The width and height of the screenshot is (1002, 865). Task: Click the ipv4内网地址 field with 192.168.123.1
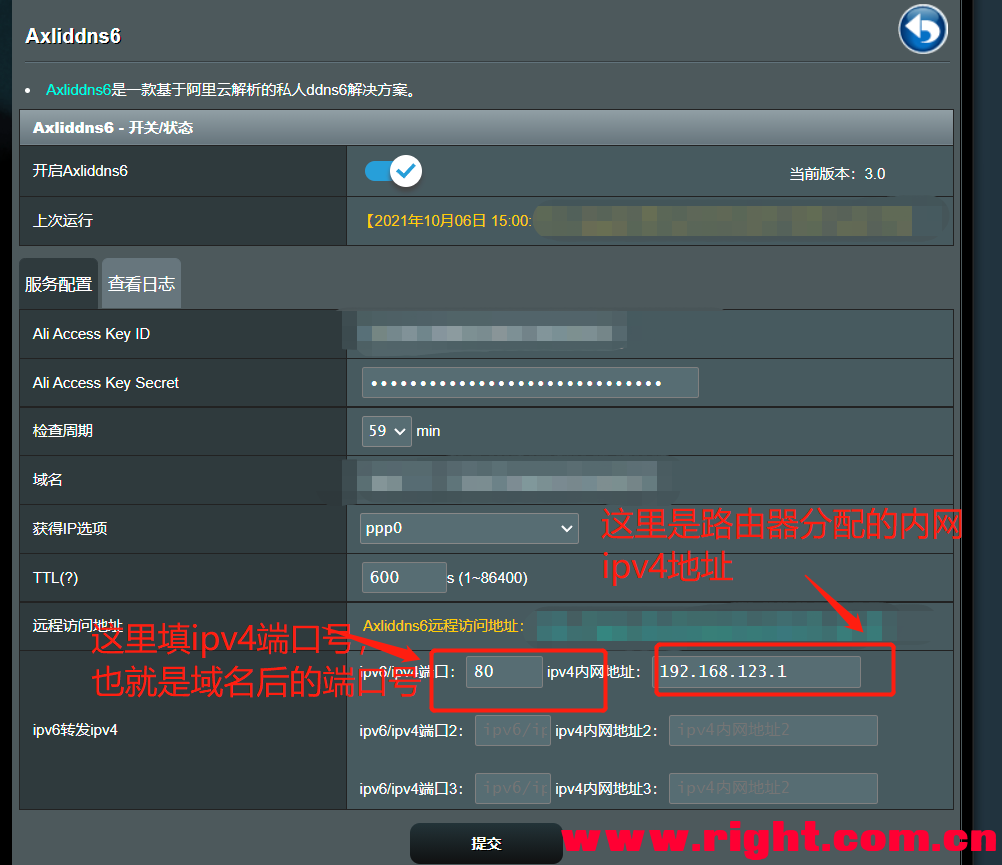tap(757, 671)
